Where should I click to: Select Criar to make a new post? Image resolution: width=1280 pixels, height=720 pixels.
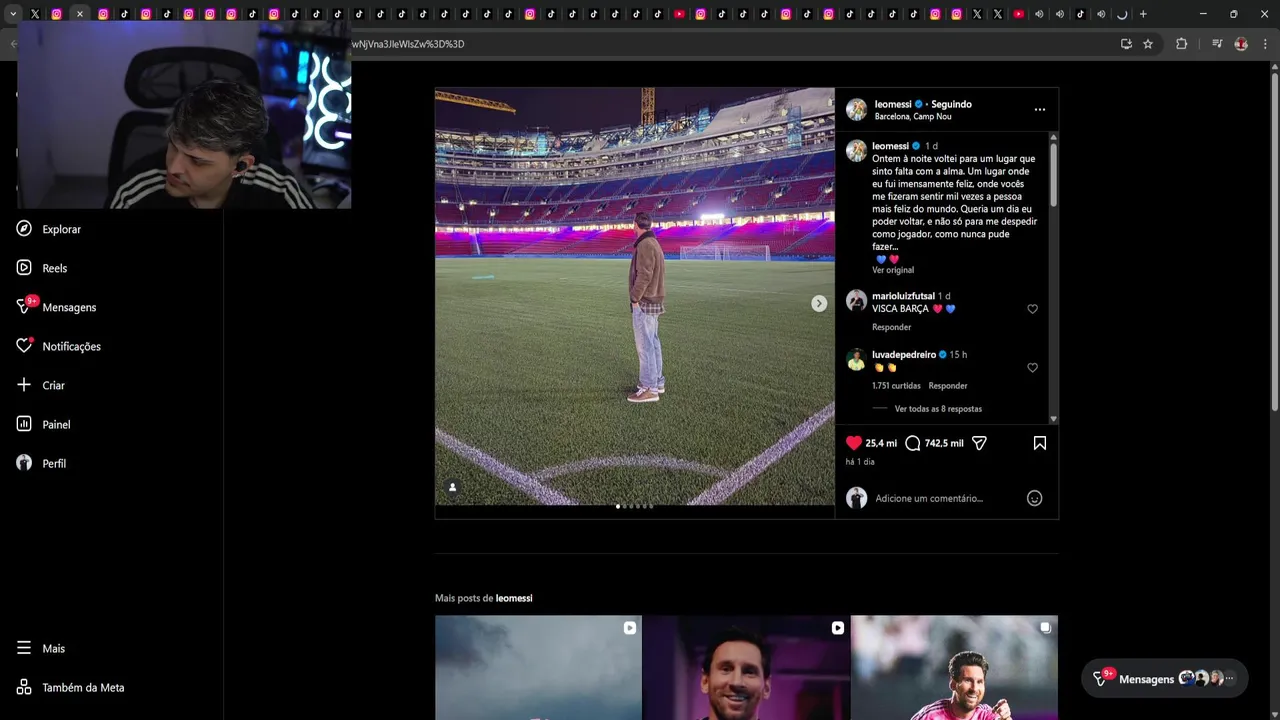(x=41, y=385)
